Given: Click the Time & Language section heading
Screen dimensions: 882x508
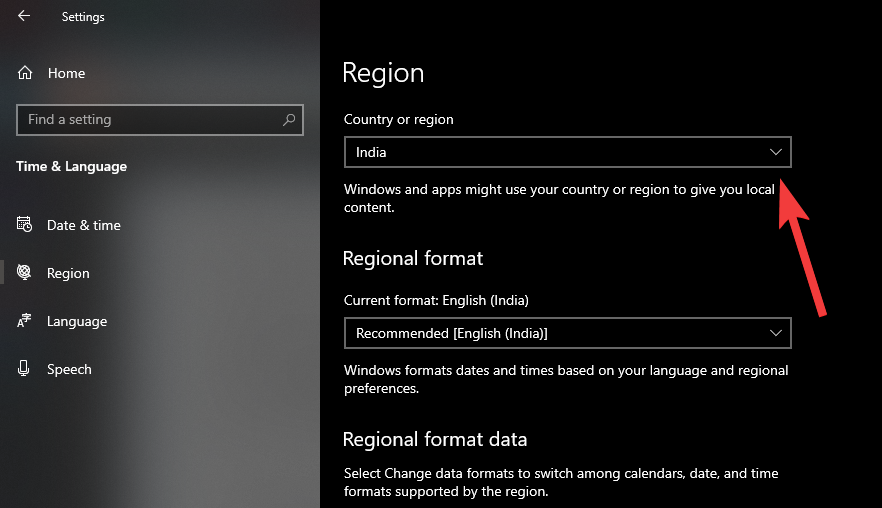Looking at the screenshot, I should point(72,166).
